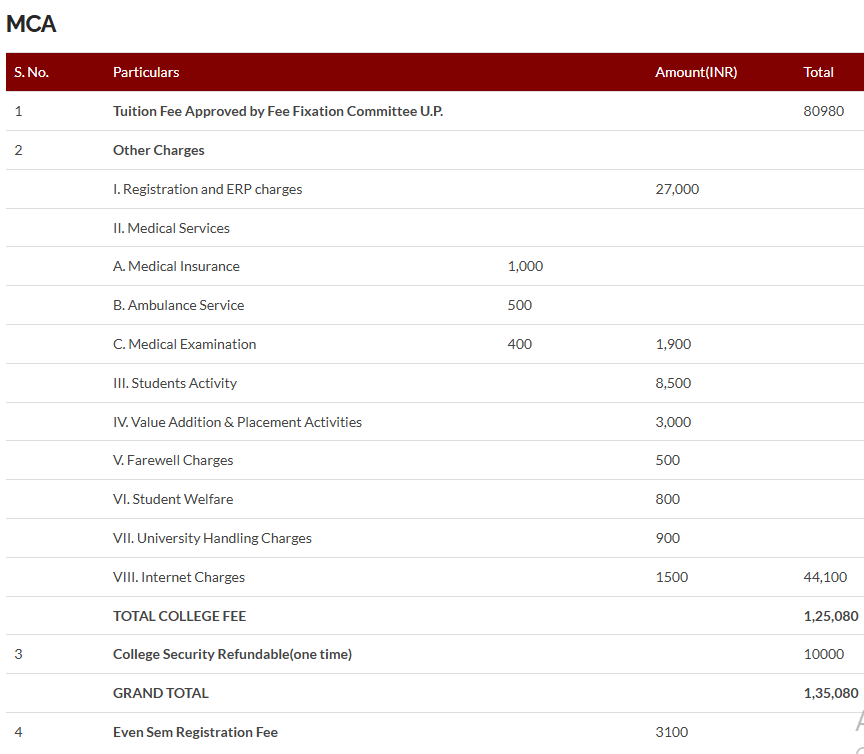Click the Medical Insurance label
864x754 pixels.
[x=176, y=266]
